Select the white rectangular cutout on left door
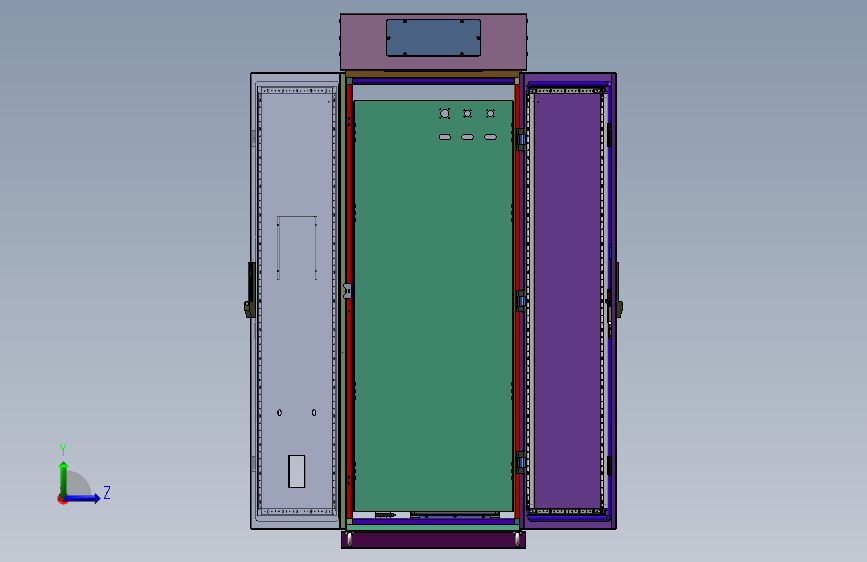This screenshot has height=562, width=867. click(296, 471)
